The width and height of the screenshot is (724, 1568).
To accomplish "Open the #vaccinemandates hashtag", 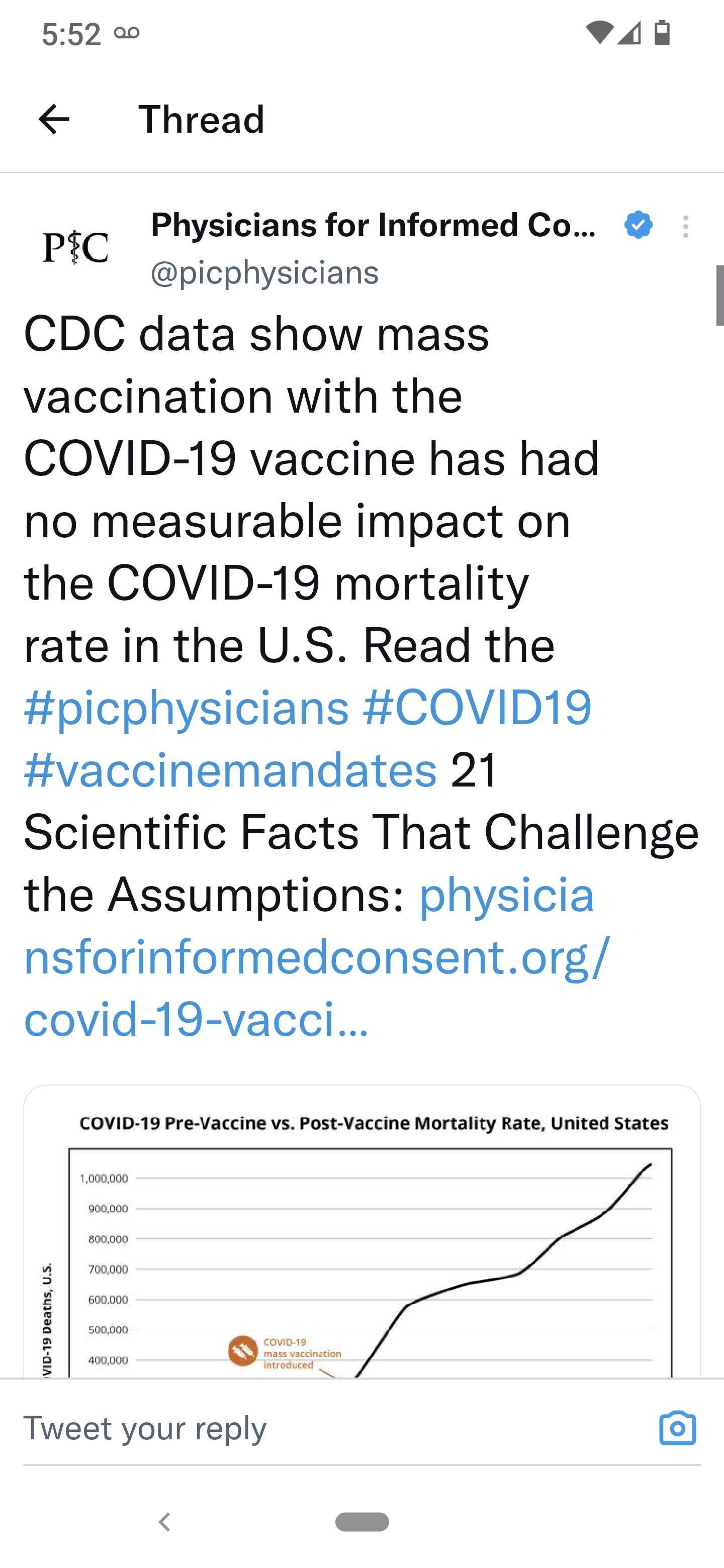I will point(230,770).
